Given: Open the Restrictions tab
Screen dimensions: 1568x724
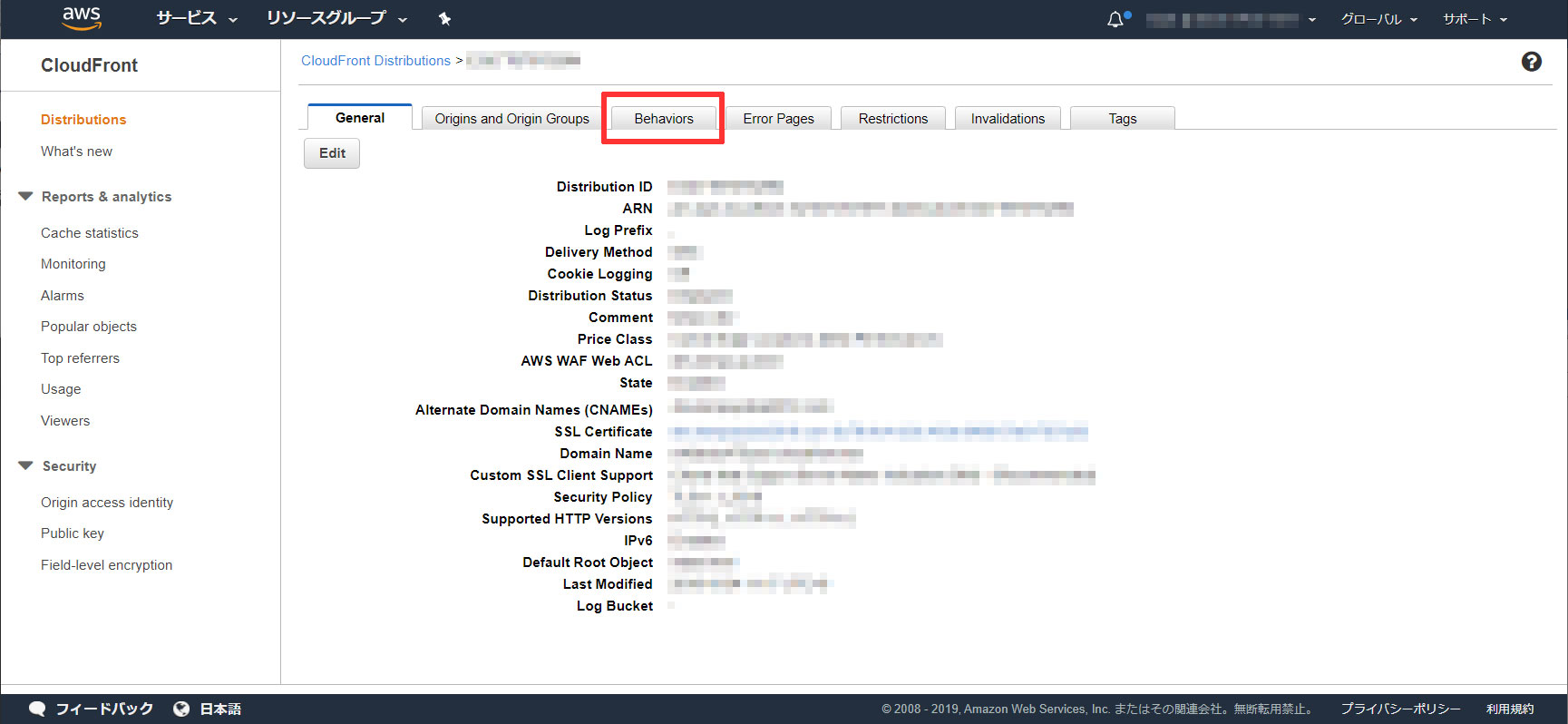Looking at the screenshot, I should pyautogui.click(x=893, y=118).
